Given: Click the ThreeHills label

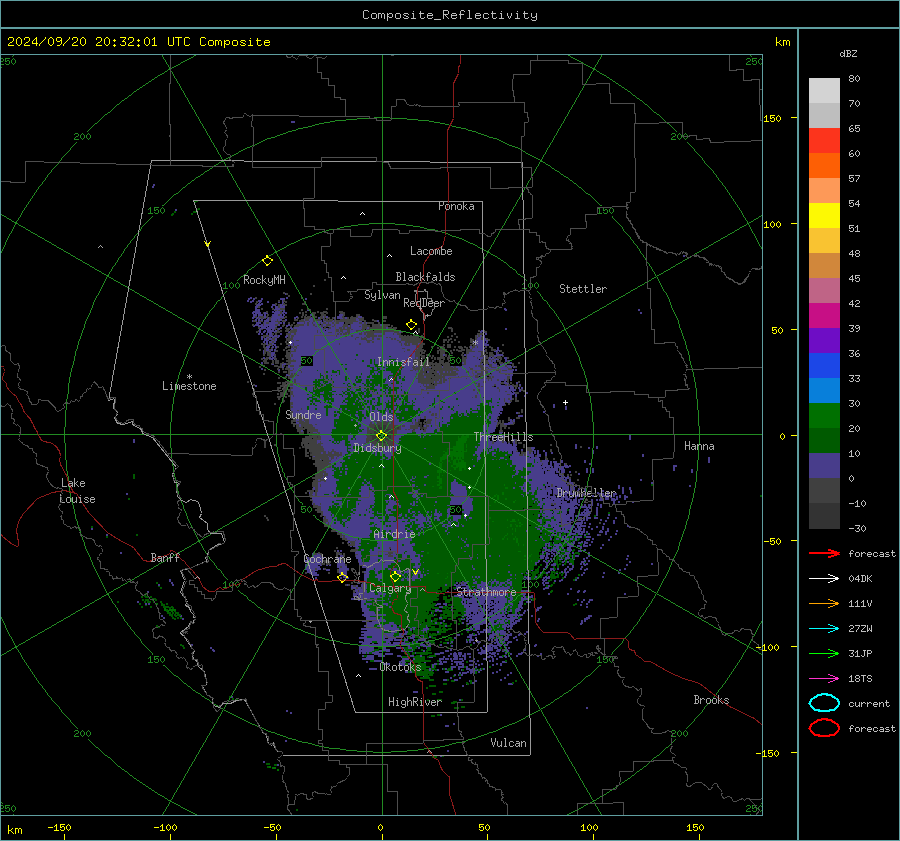Looking at the screenshot, I should (503, 437).
